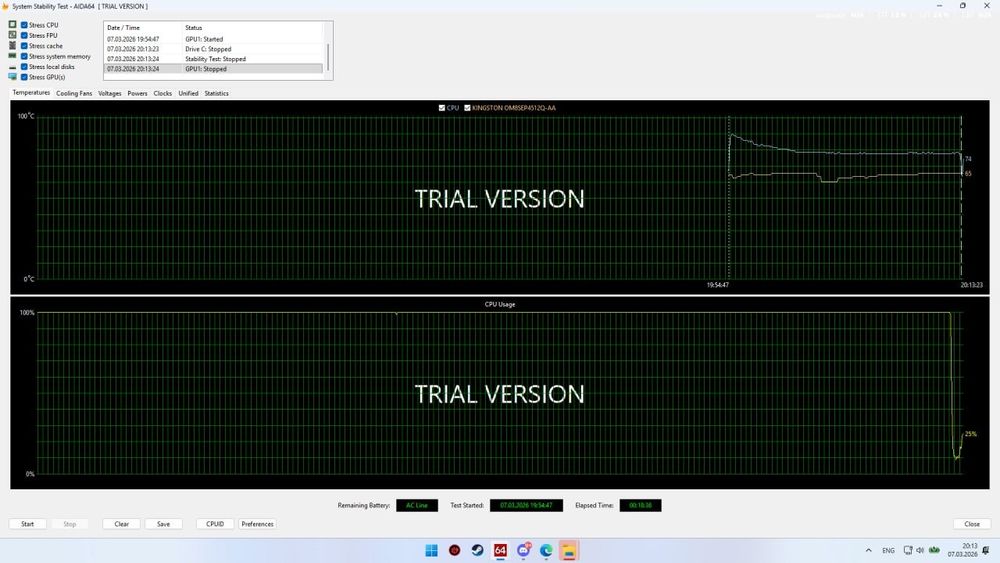Click the ENG language indicator
Image resolution: width=1000 pixels, height=563 pixels.
coord(888,550)
